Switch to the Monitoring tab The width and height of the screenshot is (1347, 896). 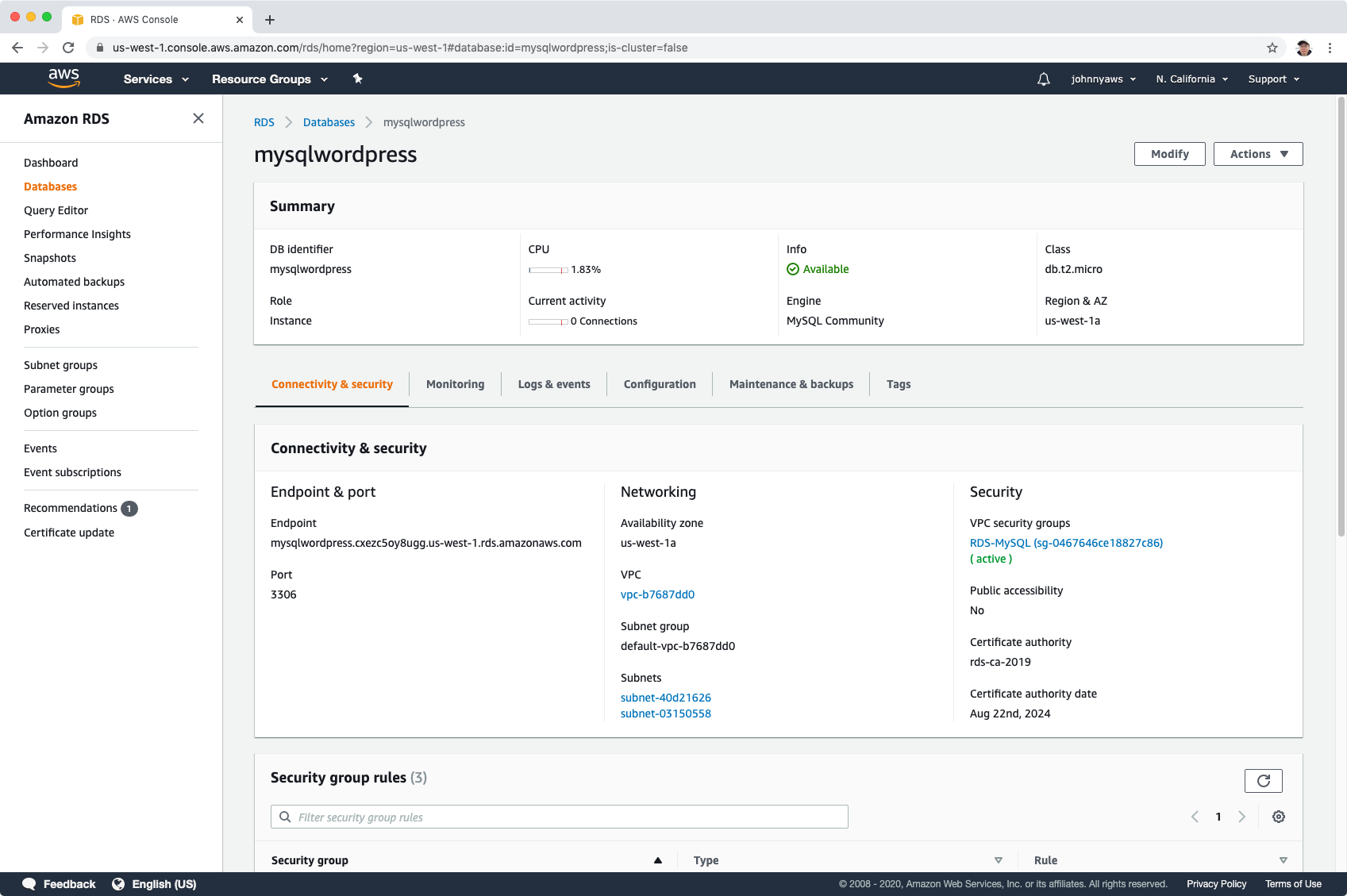(455, 384)
